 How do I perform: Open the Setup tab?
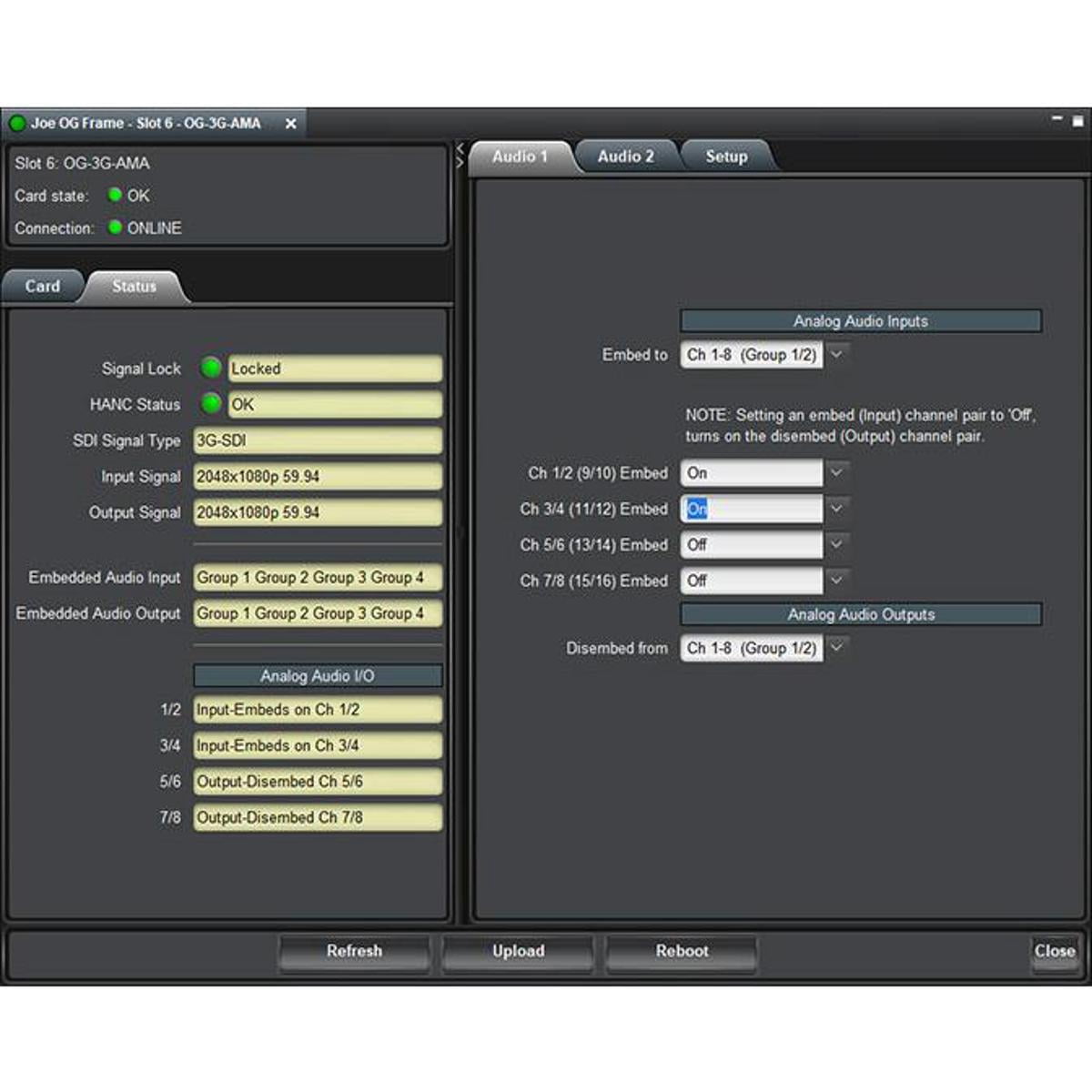click(x=726, y=157)
